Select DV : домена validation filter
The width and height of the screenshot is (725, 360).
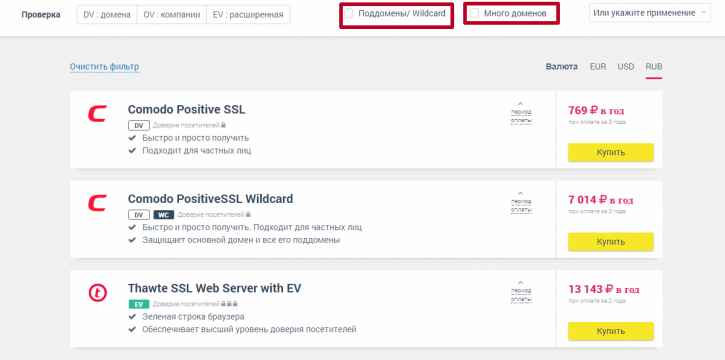click(x=107, y=15)
